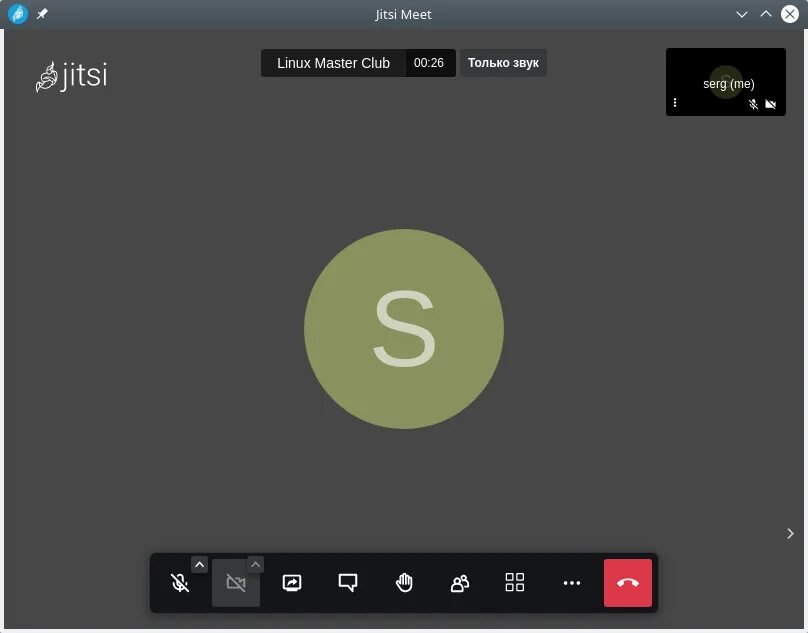Open the serg thumbnail's three-dot menu
The width and height of the screenshot is (808, 633).
click(x=675, y=103)
